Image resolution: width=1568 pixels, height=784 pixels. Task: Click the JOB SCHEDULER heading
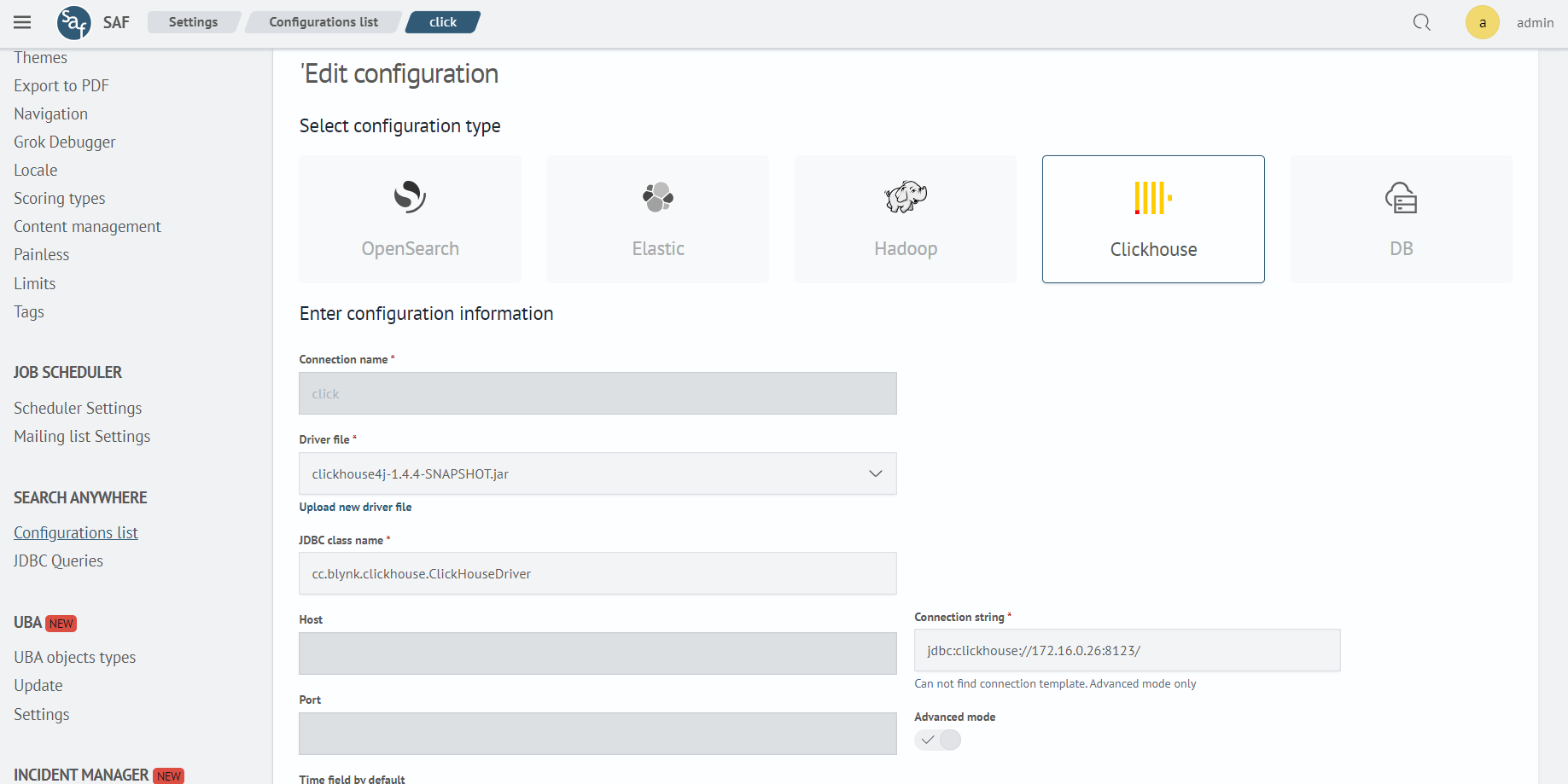coord(67,373)
